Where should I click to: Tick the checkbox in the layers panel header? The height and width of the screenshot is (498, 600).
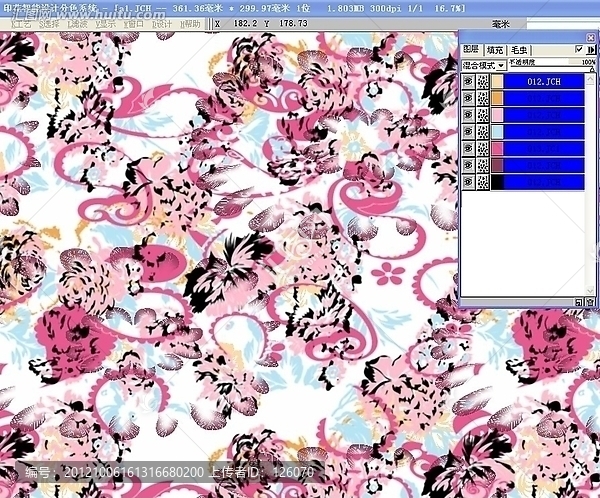(579, 49)
